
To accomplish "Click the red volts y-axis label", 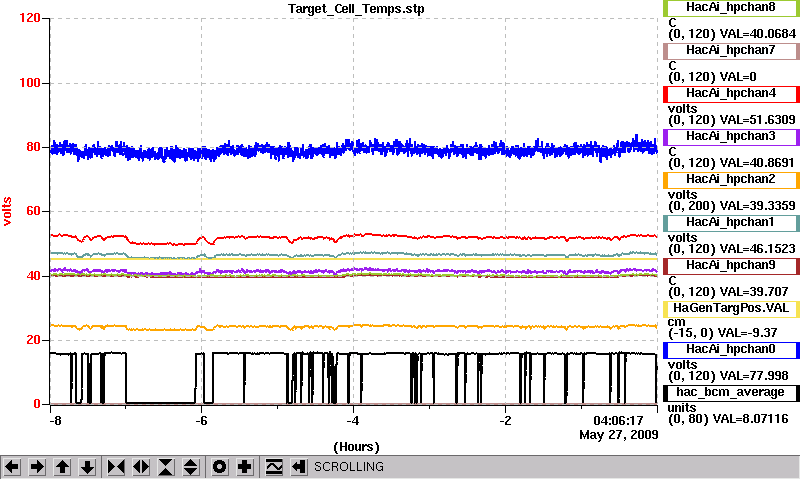I will tap(7, 211).
